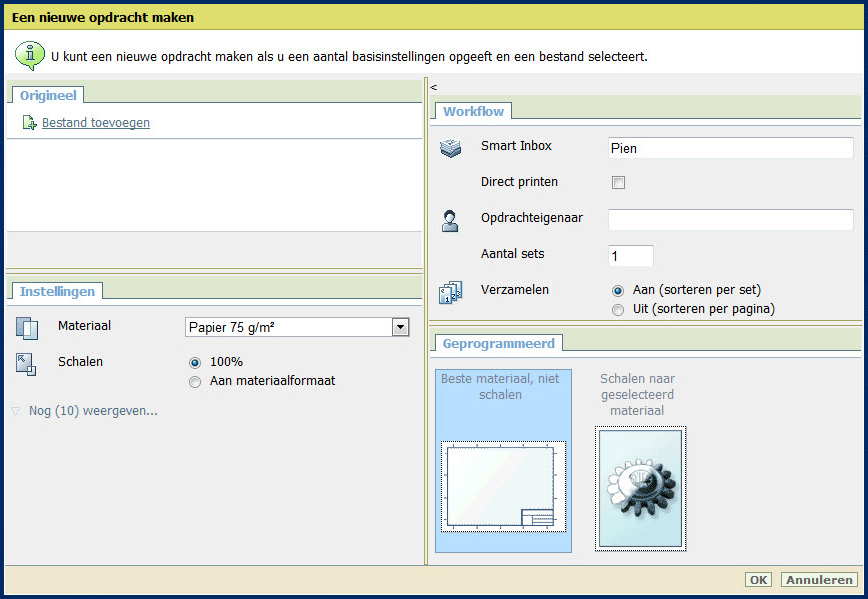Click the info speech bubble icon
868x599 pixels.
29,55
